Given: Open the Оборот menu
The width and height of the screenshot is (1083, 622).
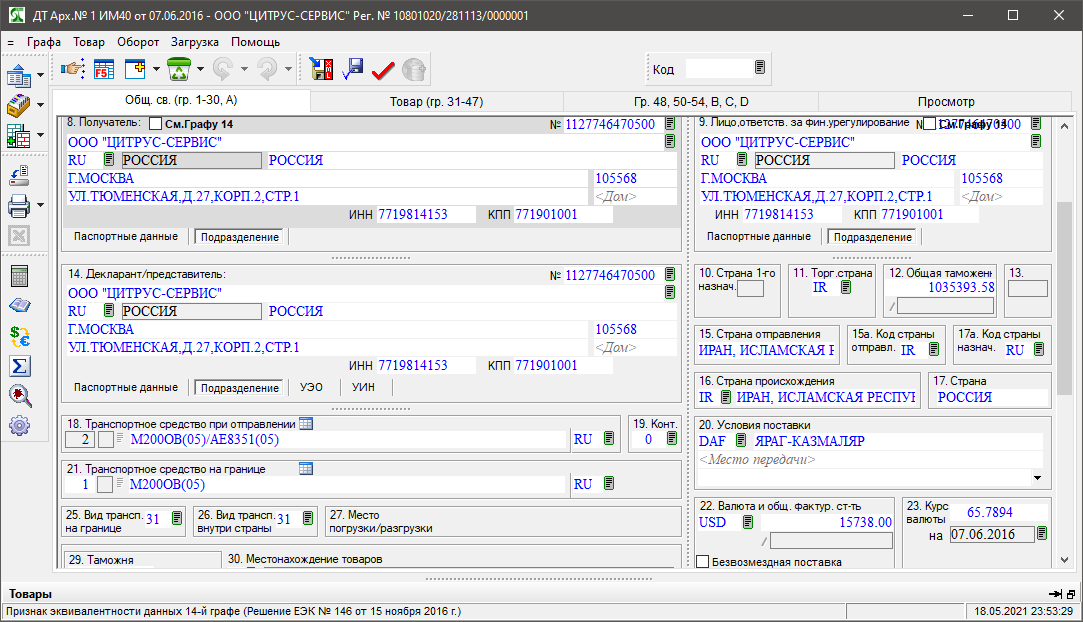Looking at the screenshot, I should point(138,42).
